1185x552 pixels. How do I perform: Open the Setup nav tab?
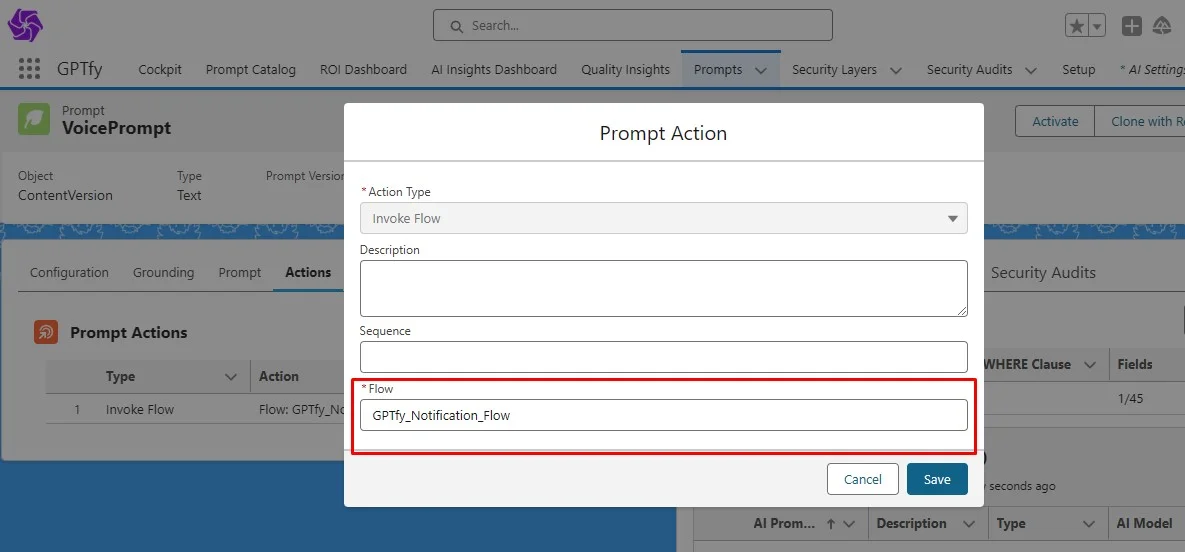(1078, 70)
